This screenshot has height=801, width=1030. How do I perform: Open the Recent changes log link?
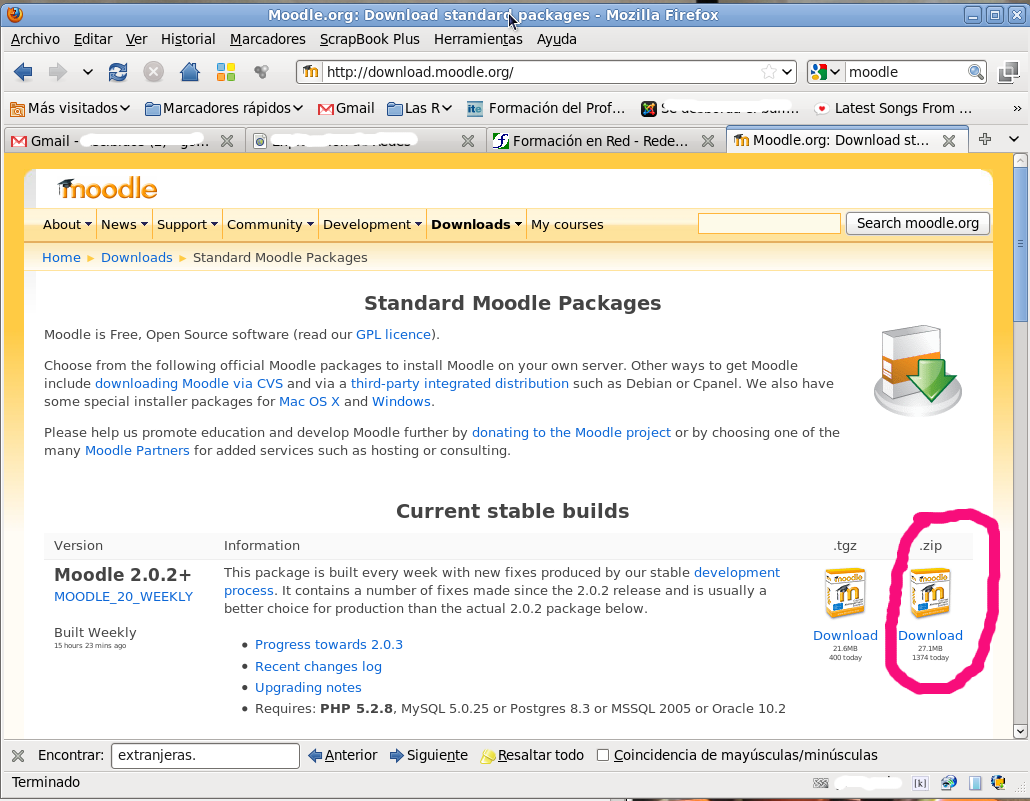pyautogui.click(x=318, y=666)
